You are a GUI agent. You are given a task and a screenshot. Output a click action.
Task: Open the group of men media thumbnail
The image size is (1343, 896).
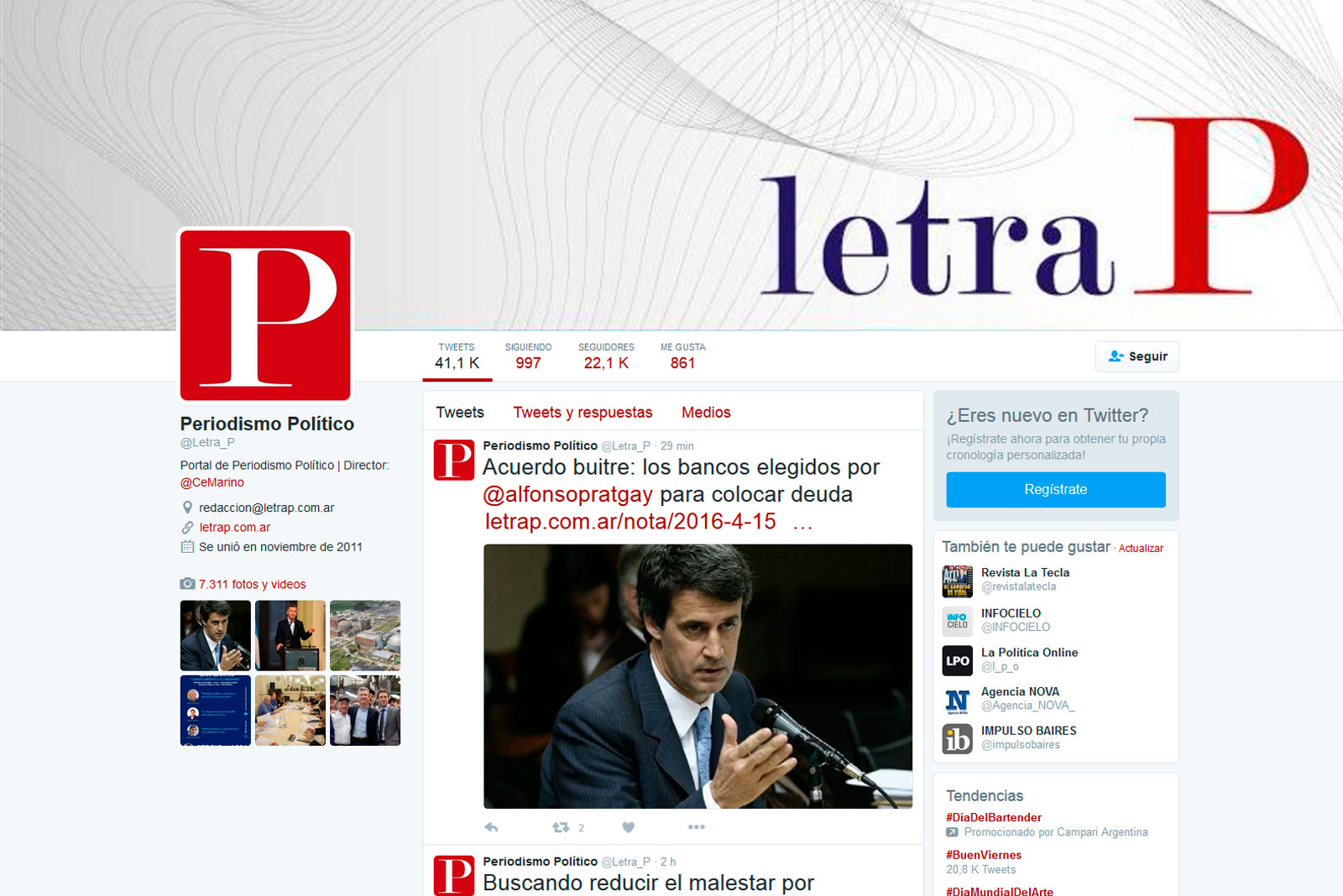(x=365, y=710)
